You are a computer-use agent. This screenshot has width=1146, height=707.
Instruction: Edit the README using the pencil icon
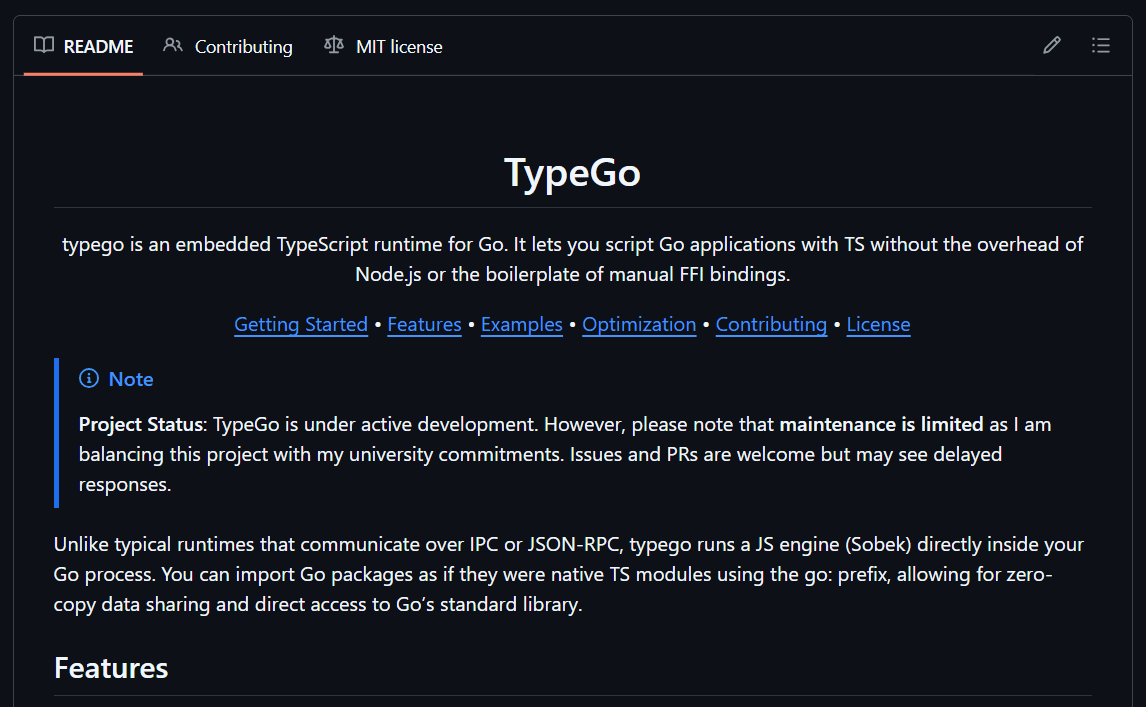click(1051, 45)
